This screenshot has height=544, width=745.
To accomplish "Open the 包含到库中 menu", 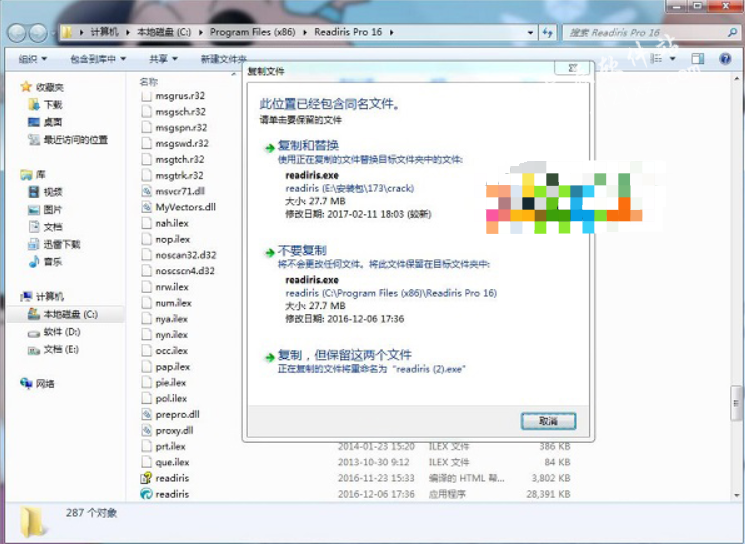I will click(x=98, y=59).
